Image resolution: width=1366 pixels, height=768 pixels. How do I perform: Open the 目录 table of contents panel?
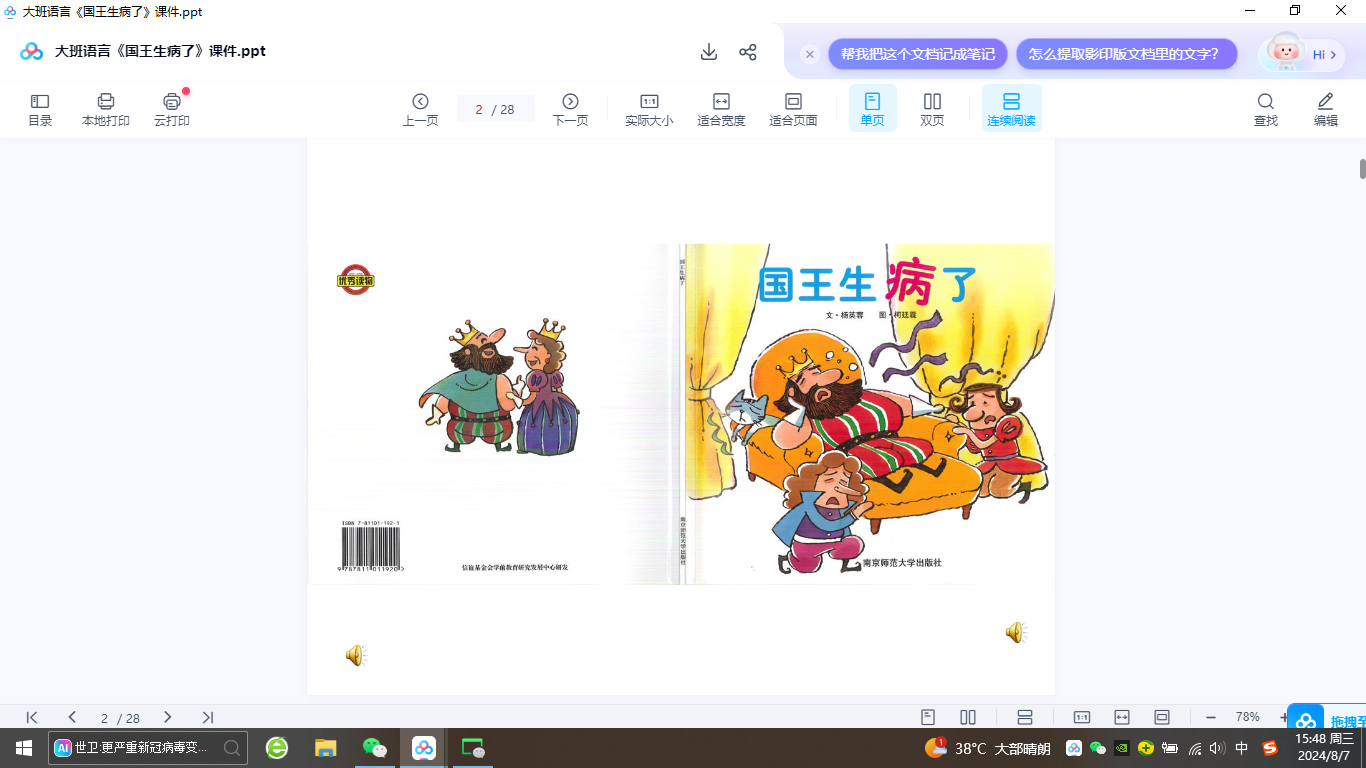coord(40,110)
